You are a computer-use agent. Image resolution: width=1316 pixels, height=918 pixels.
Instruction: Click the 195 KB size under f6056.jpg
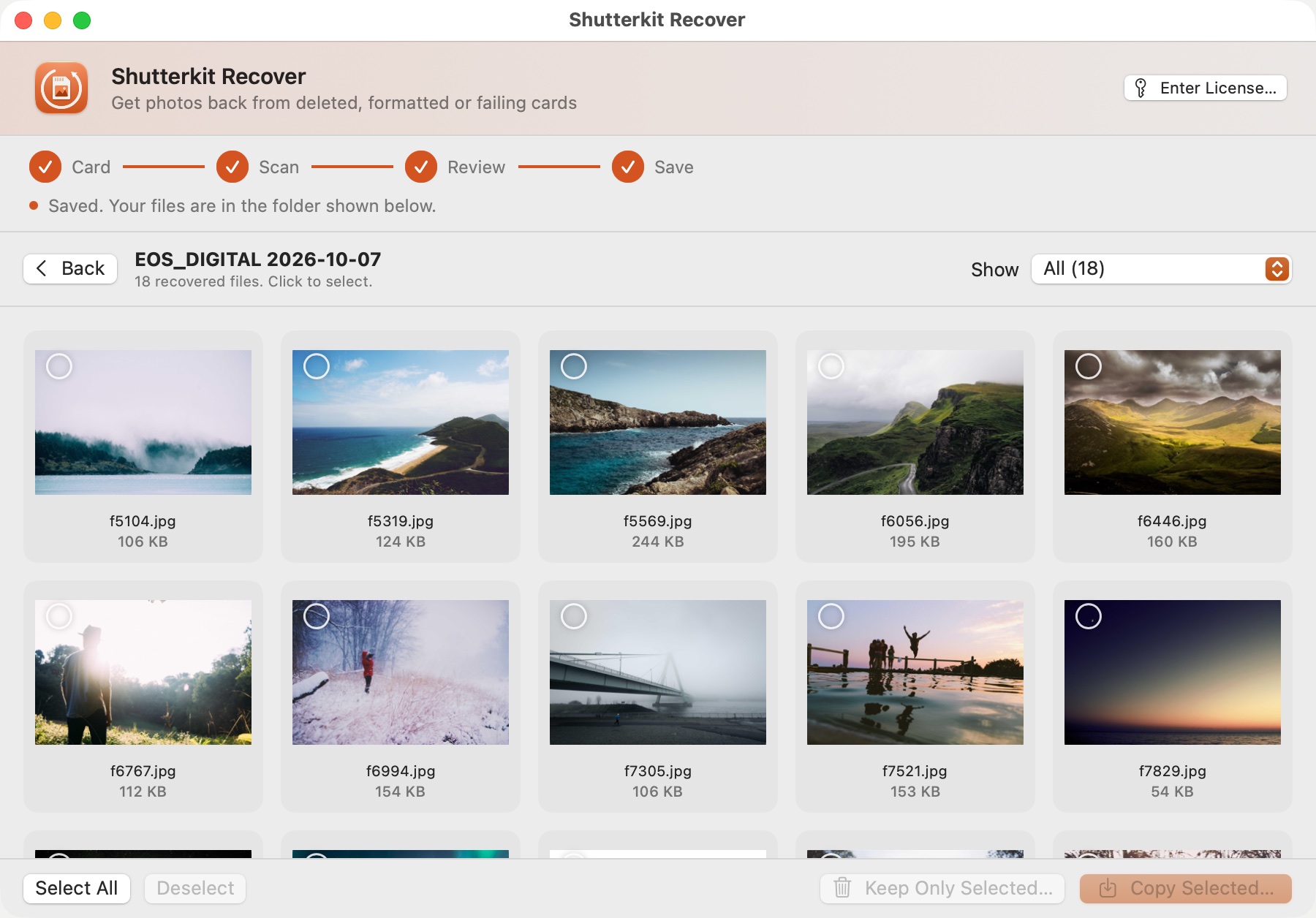[915, 542]
